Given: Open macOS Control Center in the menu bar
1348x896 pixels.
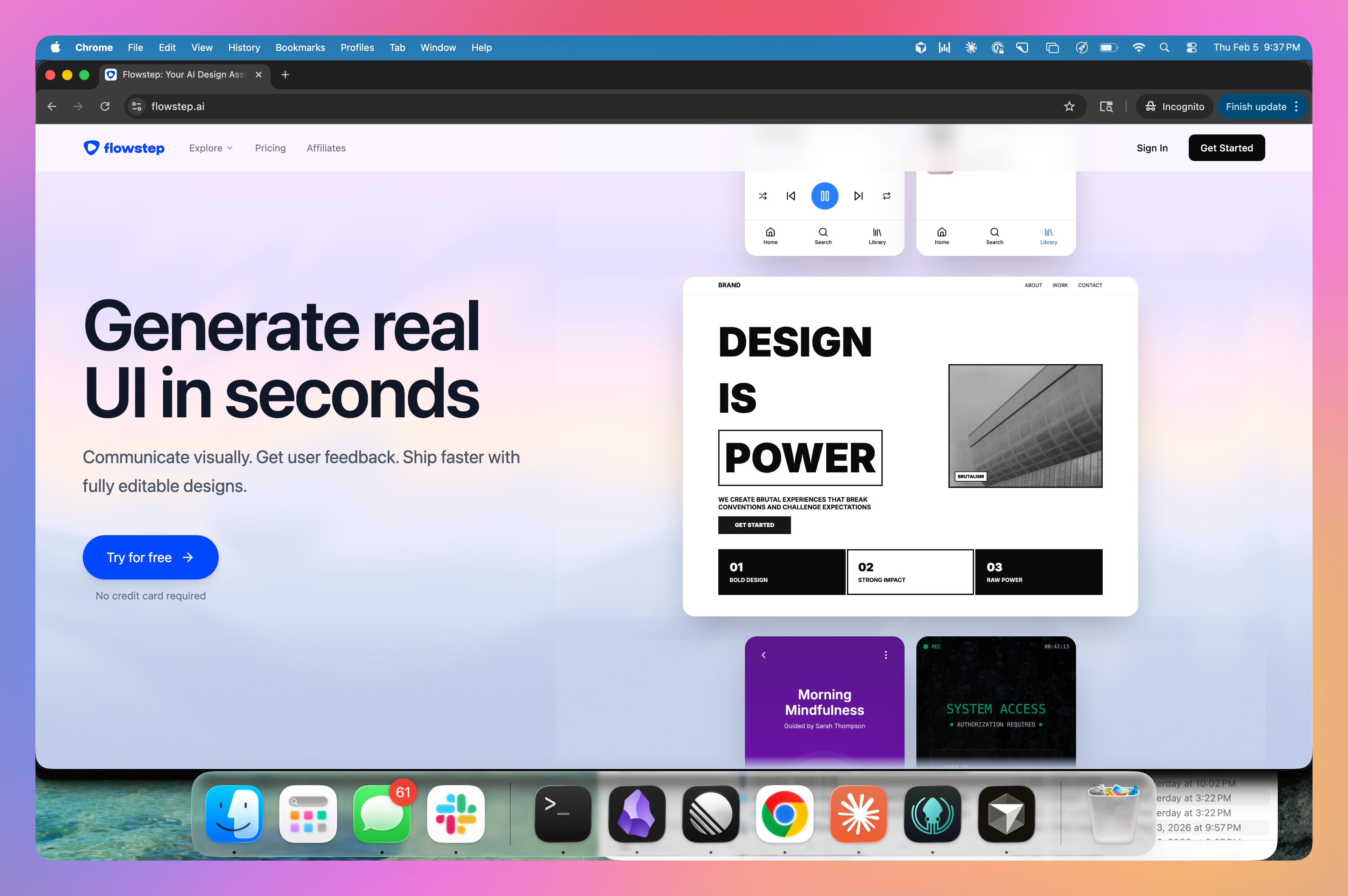Looking at the screenshot, I should pyautogui.click(x=1191, y=47).
